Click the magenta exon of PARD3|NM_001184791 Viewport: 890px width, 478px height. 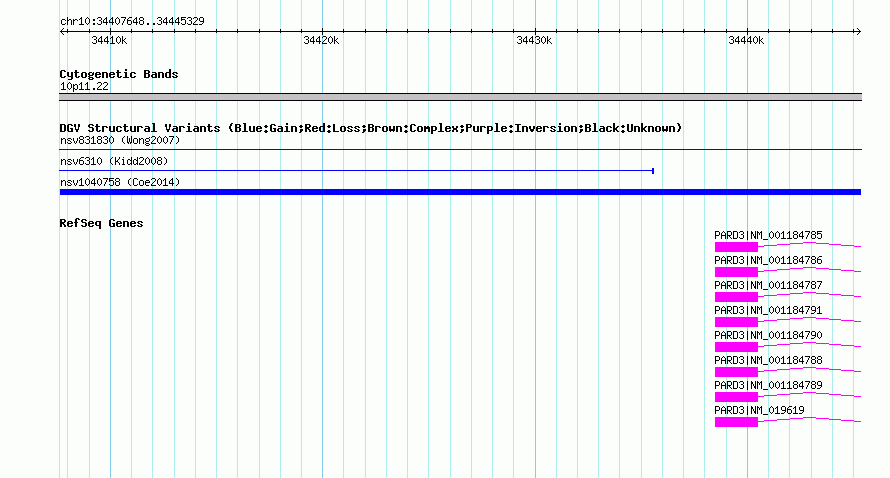click(x=736, y=322)
